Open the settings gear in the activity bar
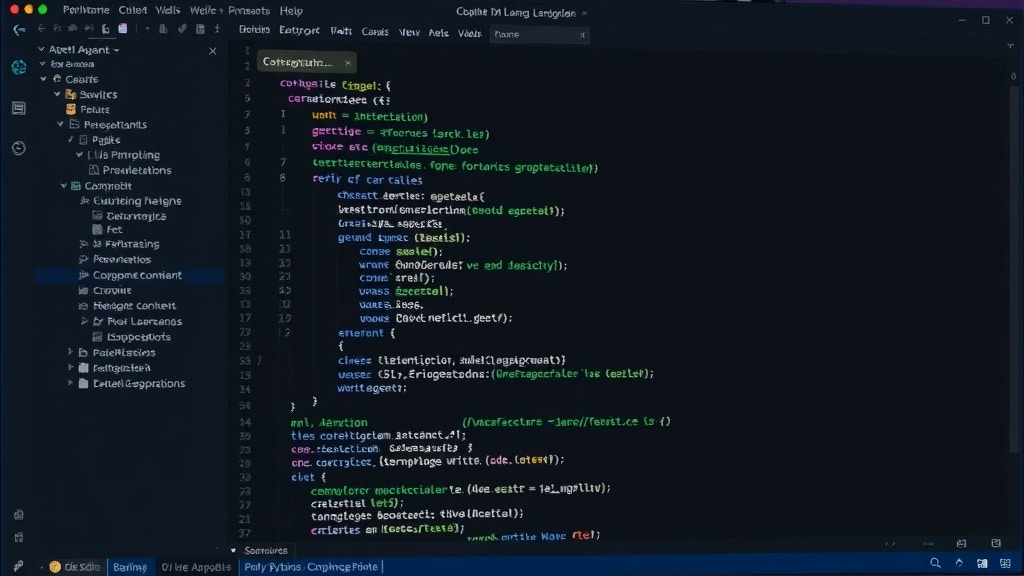1024x576 pixels. pos(18,537)
